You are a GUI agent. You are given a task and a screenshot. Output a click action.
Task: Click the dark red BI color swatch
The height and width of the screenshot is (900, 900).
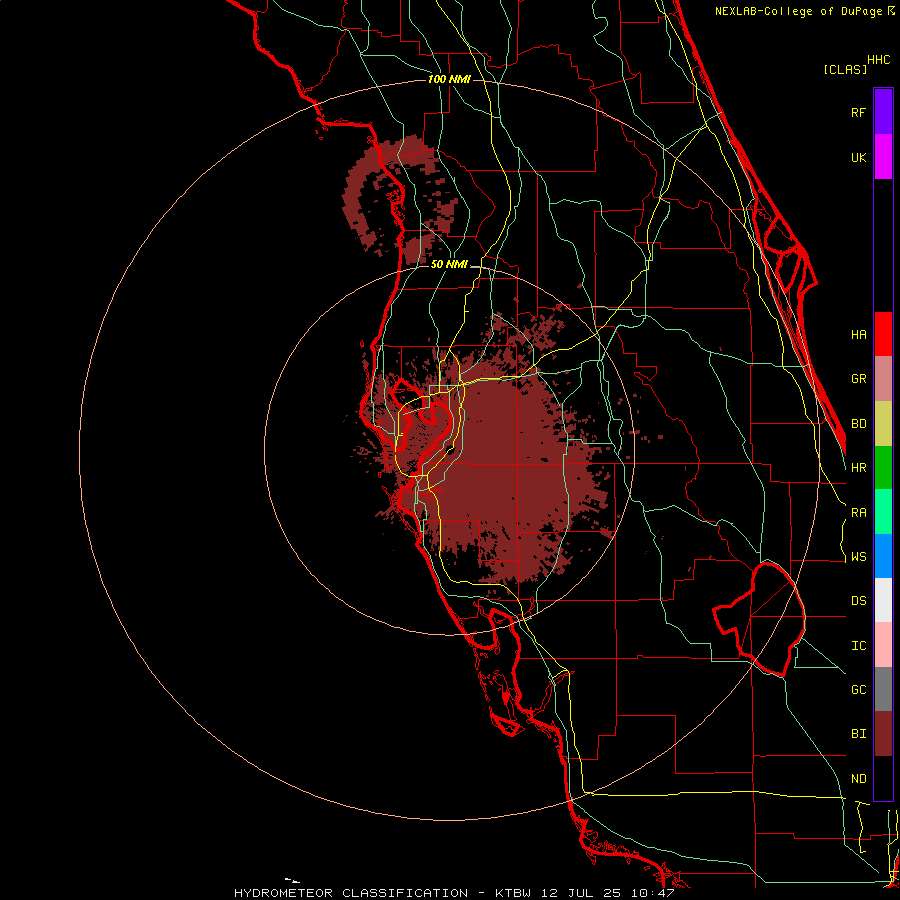click(x=883, y=734)
